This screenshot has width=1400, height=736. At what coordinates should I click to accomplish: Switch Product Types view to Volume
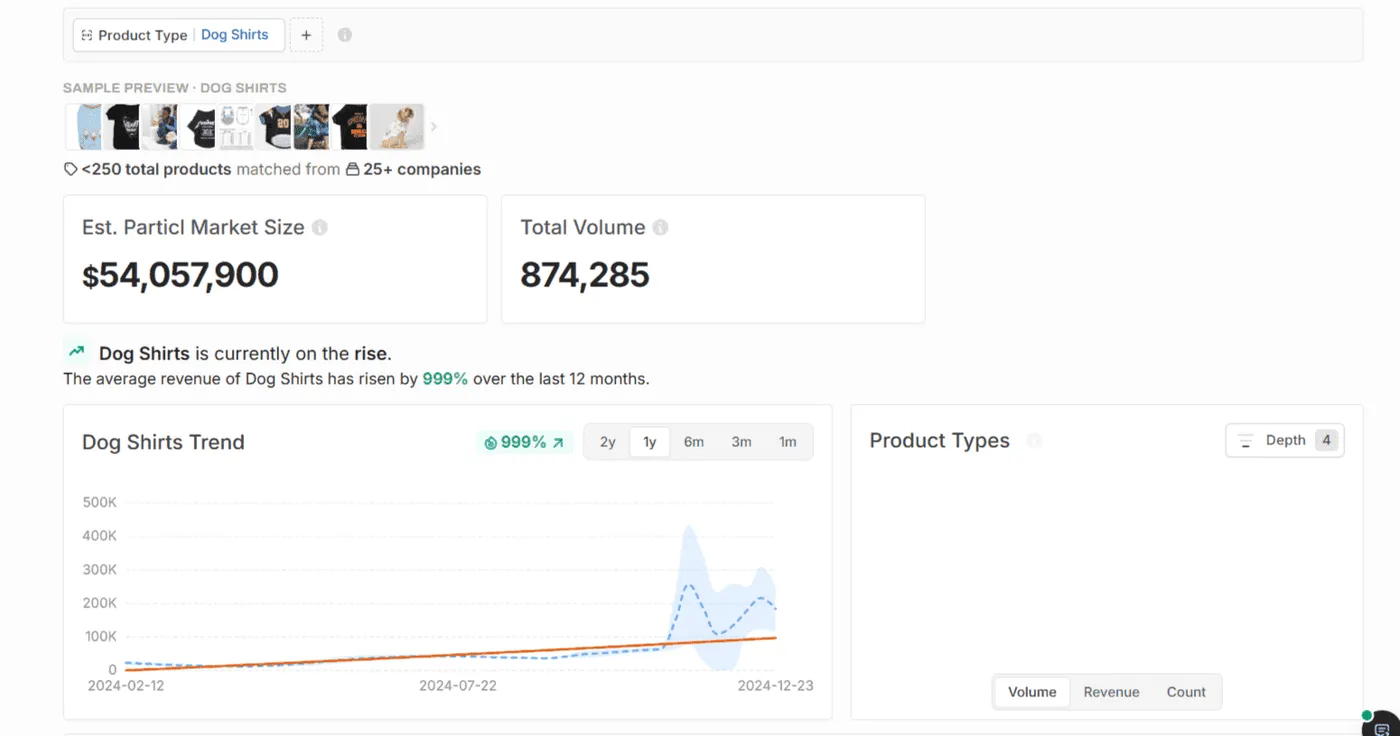pos(1032,692)
